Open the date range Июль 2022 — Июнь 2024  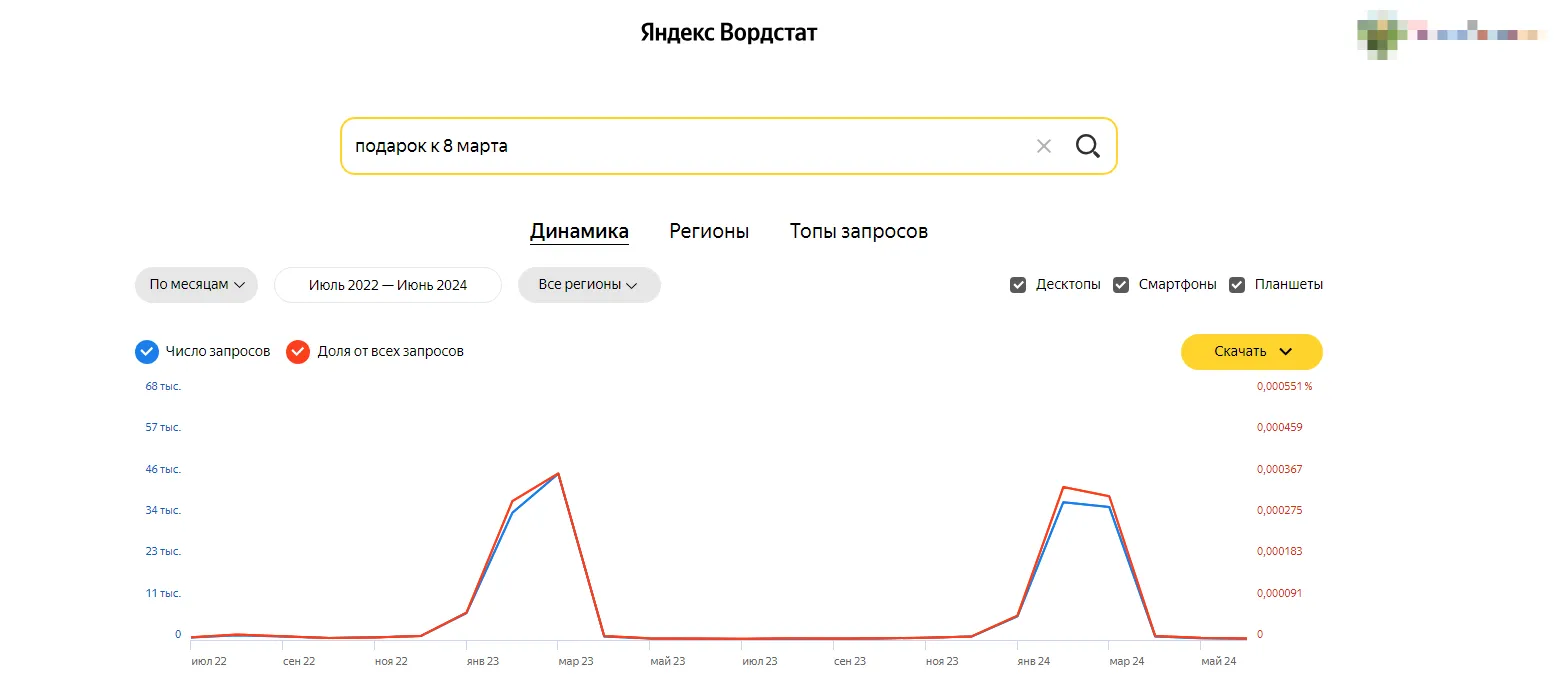pos(388,285)
